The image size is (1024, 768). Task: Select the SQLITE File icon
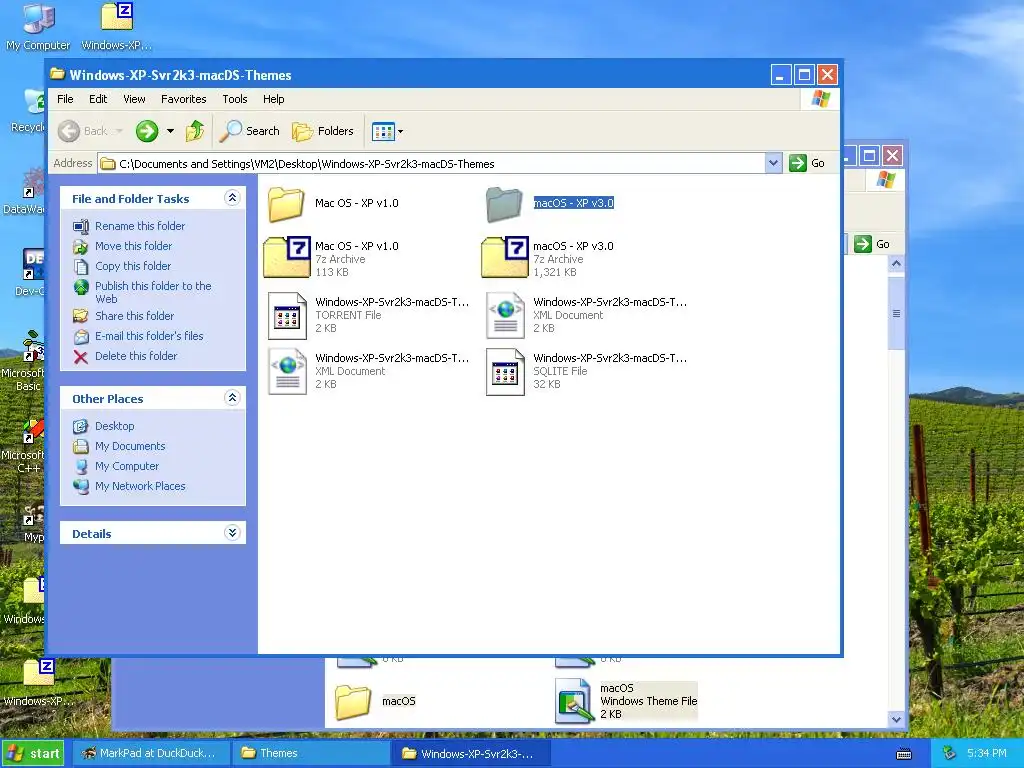coord(505,372)
